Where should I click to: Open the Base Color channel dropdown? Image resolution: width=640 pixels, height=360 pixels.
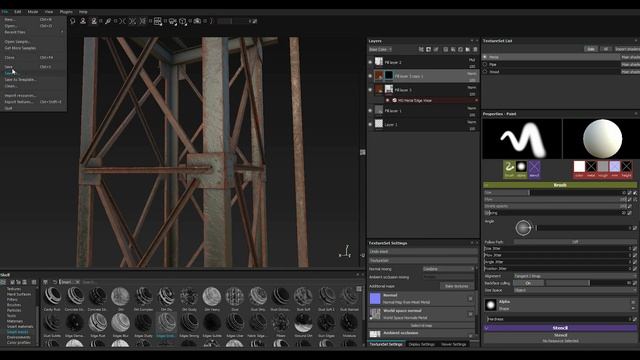click(380, 49)
